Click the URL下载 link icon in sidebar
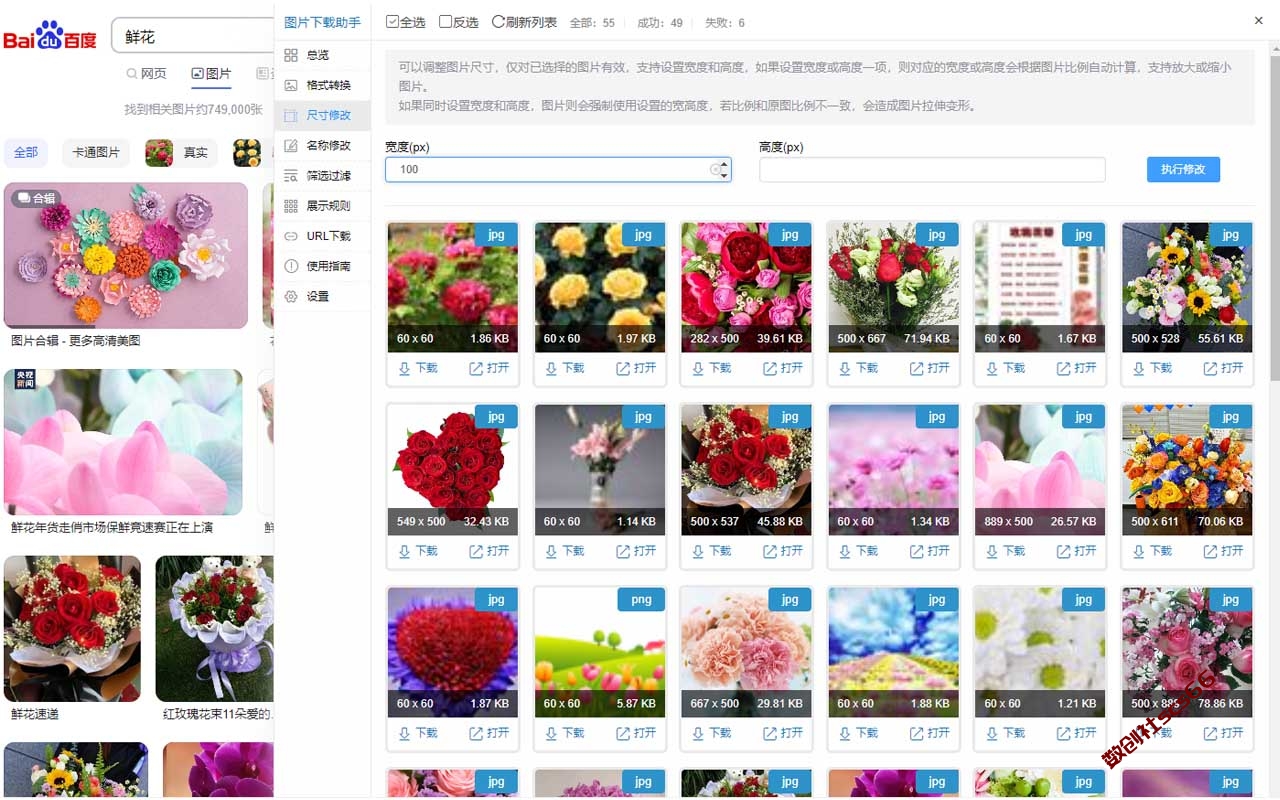Screen dimensions: 1280x800 [x=291, y=236]
